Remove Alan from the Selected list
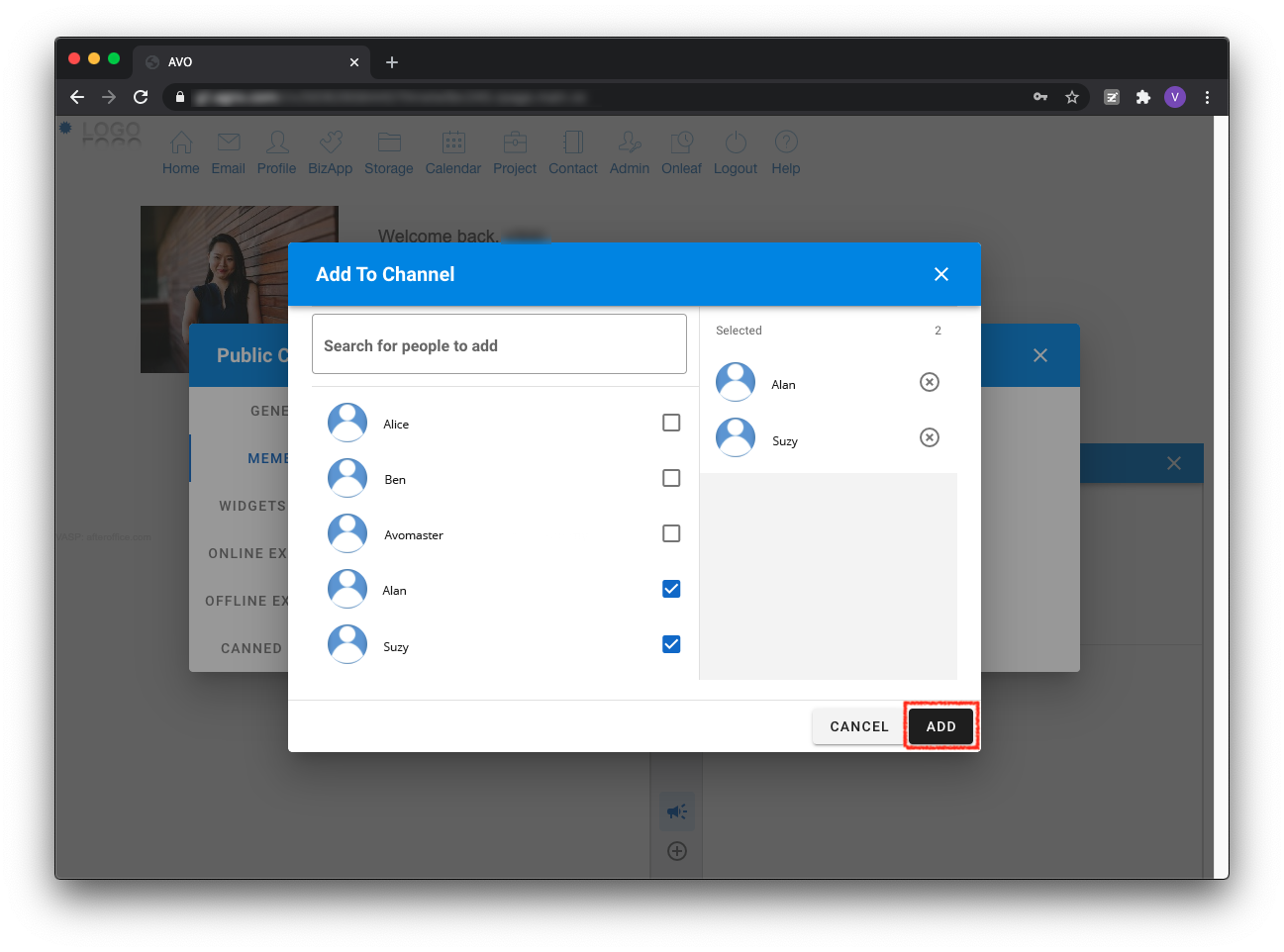 coord(929,382)
